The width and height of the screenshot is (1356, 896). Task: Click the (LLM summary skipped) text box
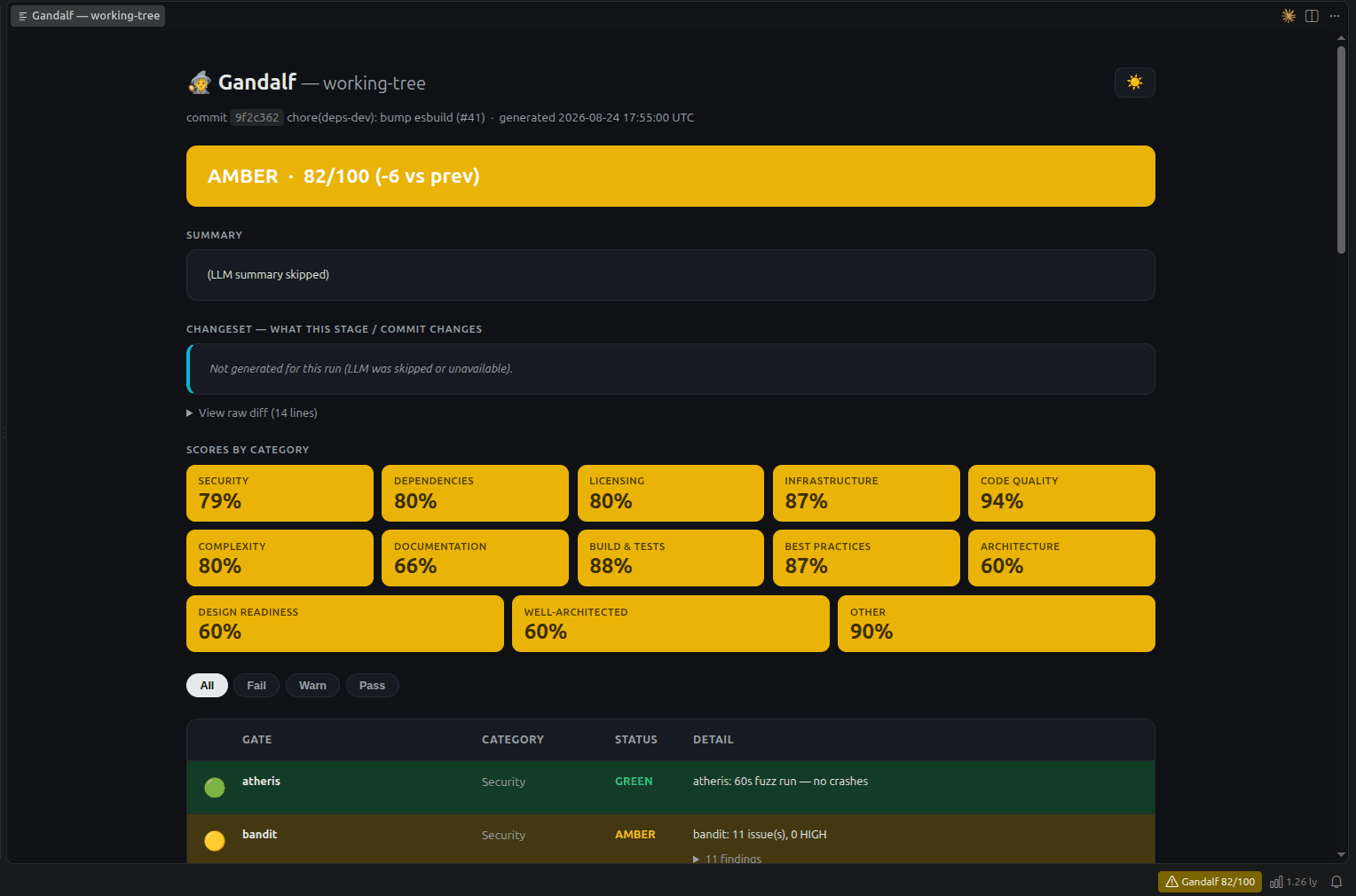pyautogui.click(x=671, y=275)
